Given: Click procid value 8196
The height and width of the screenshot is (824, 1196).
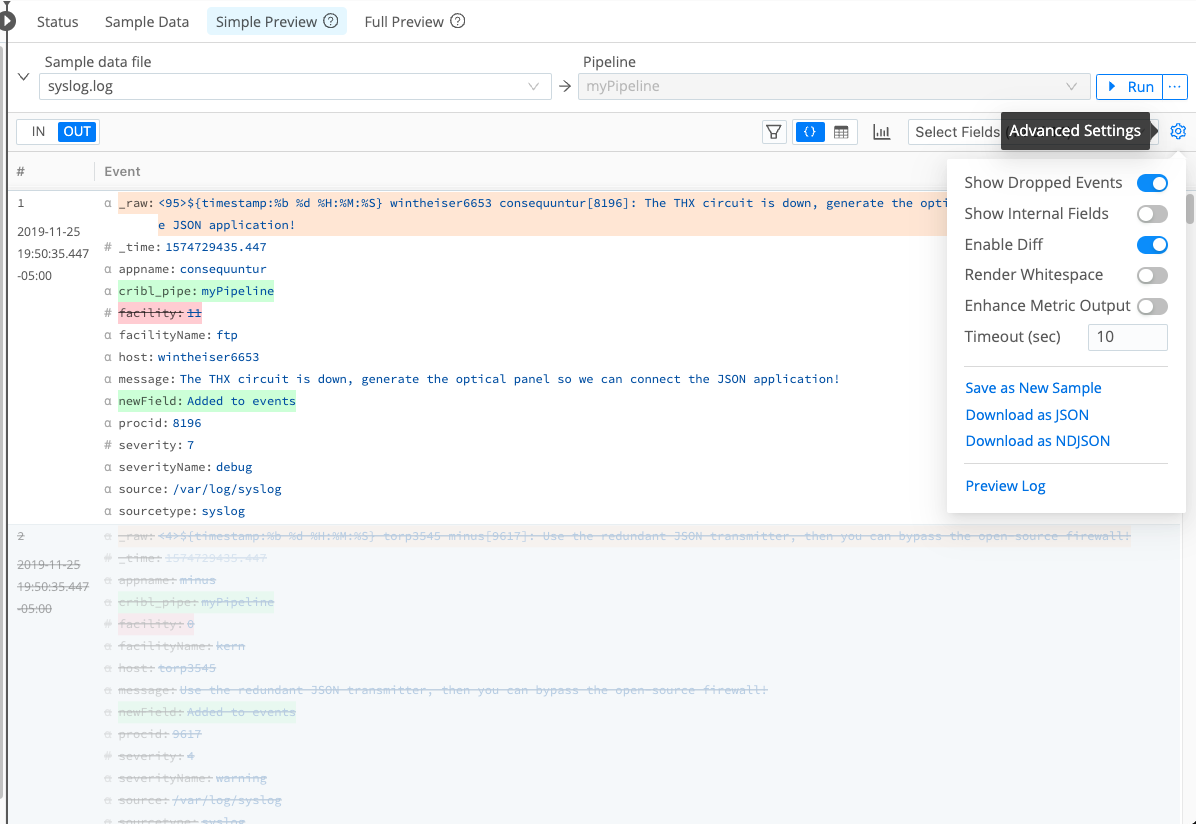Looking at the screenshot, I should [187, 423].
